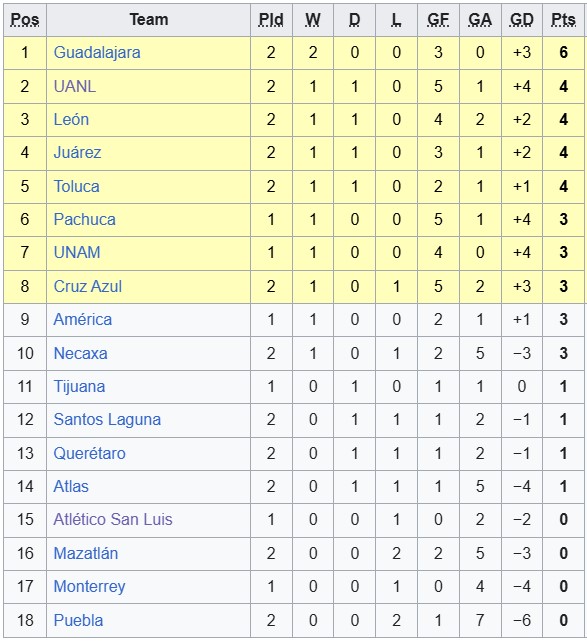Open the UANL team link
Viewport: 587px width, 642px height.
pos(75,86)
